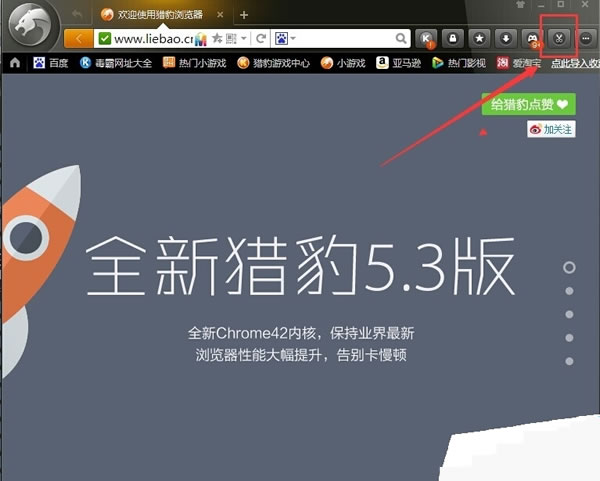Close the 欢迎使用猎豹浏览器 tab
The image size is (600, 481).
[220, 15]
